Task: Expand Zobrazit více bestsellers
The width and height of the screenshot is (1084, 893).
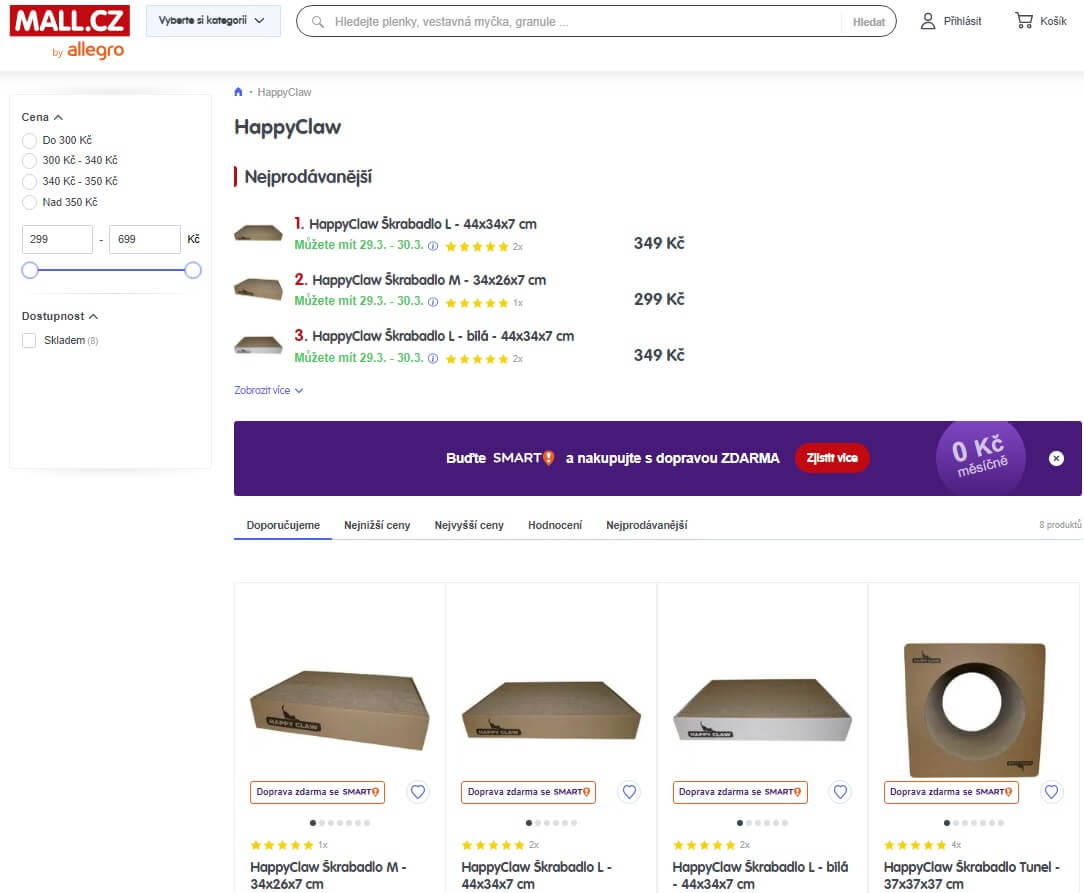Action: [x=268, y=391]
